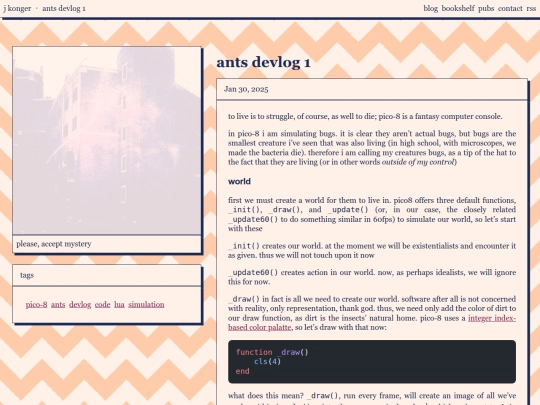Open the devlog tag

coord(80,304)
